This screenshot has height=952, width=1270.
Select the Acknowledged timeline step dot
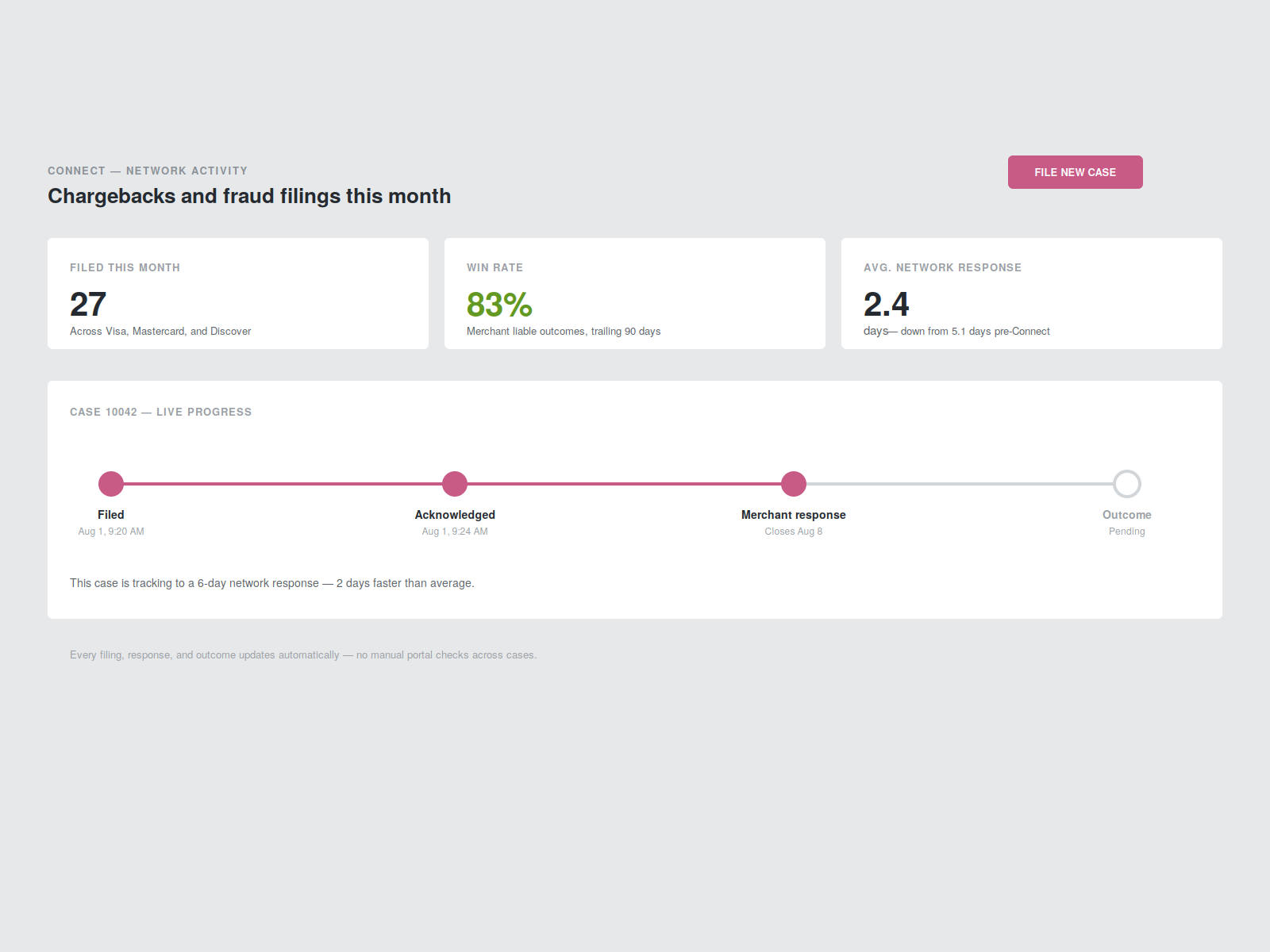point(455,484)
